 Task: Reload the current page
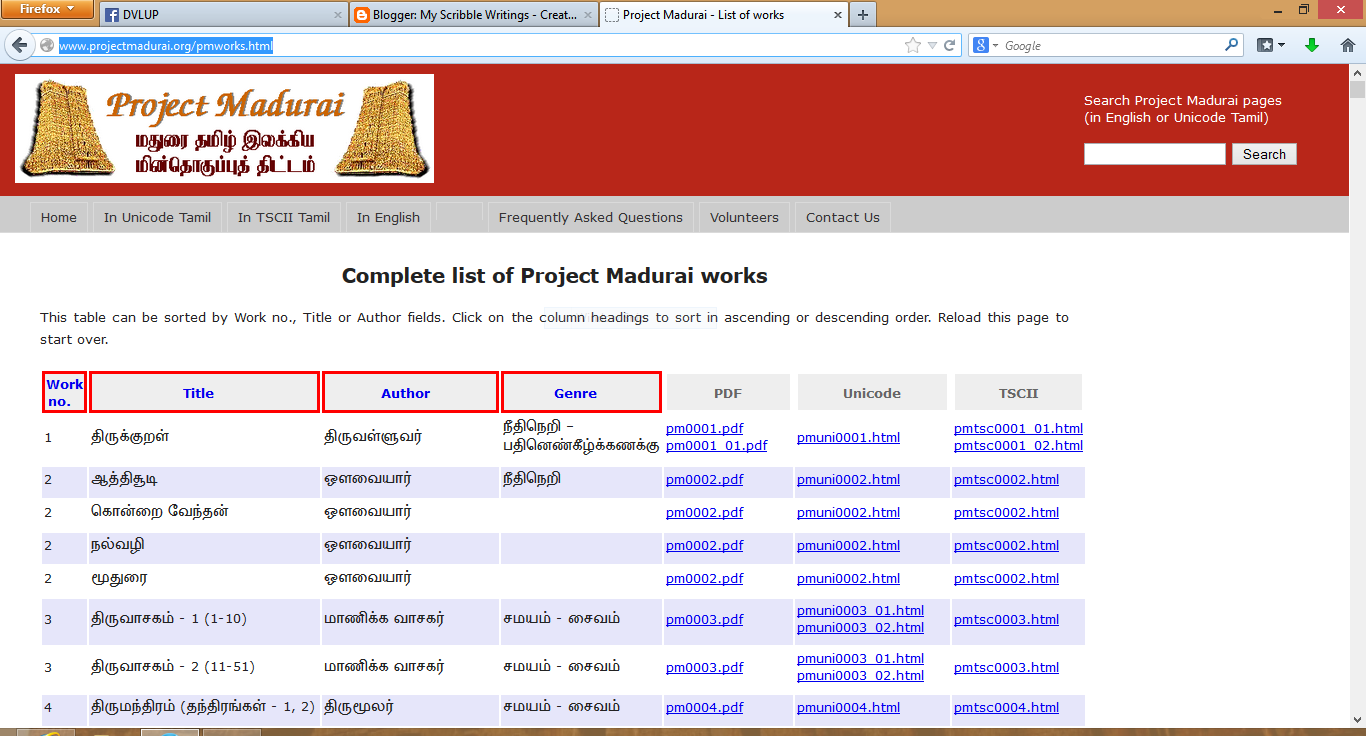coord(950,46)
